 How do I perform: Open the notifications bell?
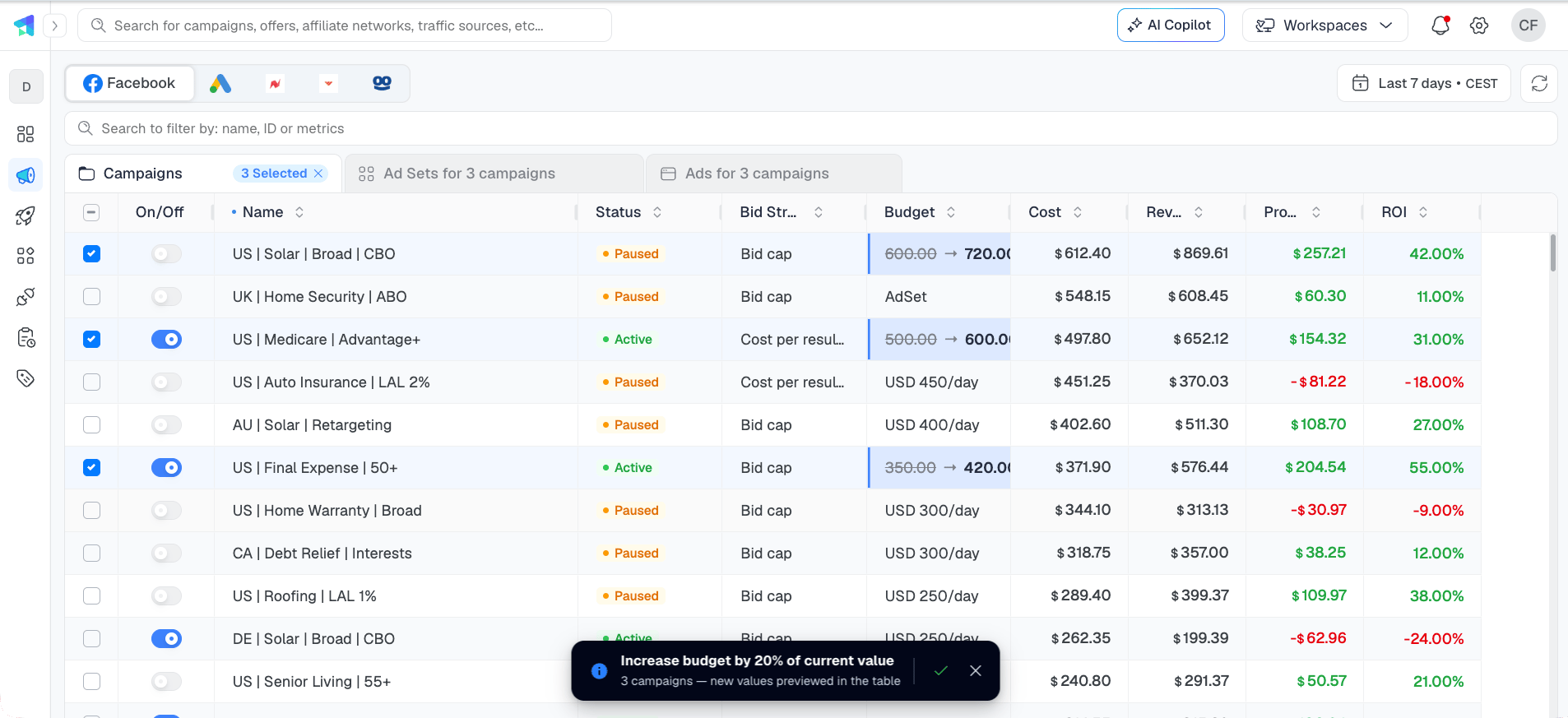tap(1440, 25)
